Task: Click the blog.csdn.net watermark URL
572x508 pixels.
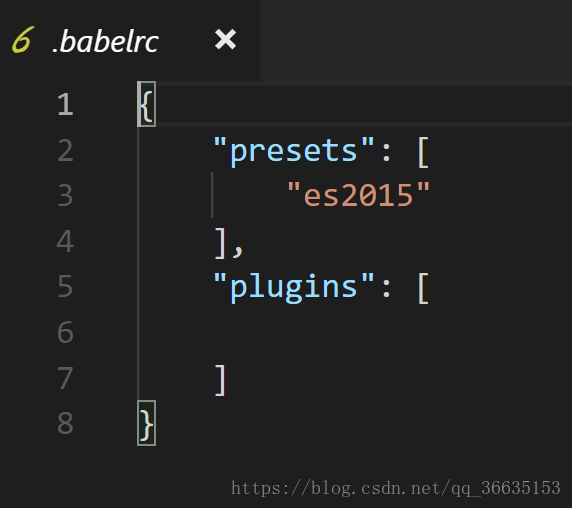Action: point(396,488)
